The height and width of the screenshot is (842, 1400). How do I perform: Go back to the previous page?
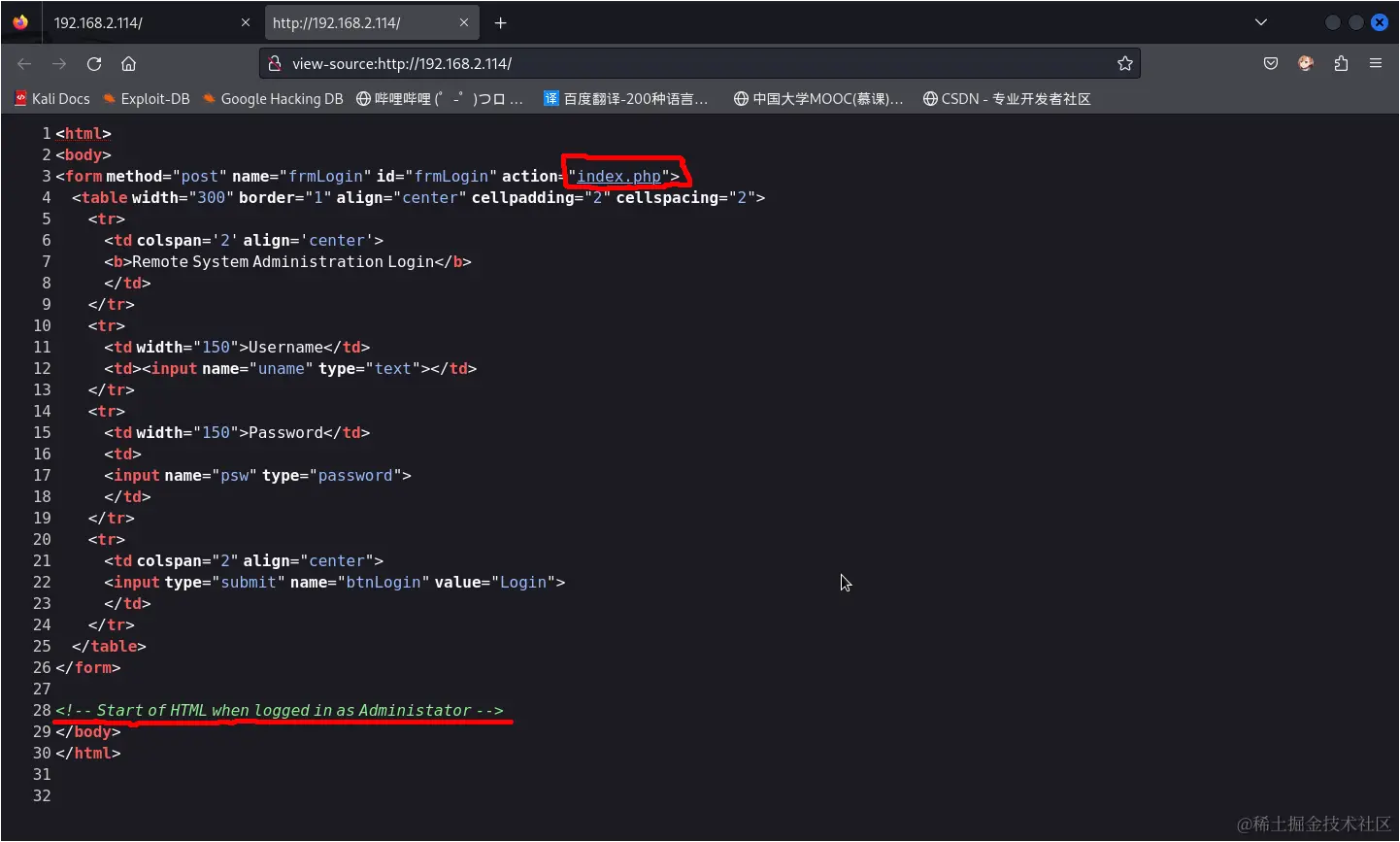coord(24,64)
